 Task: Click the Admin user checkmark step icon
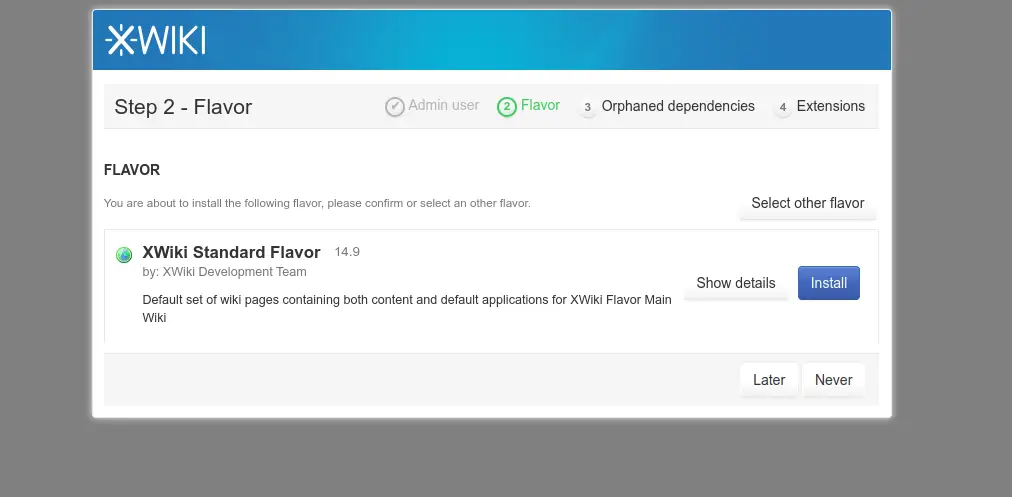(395, 106)
